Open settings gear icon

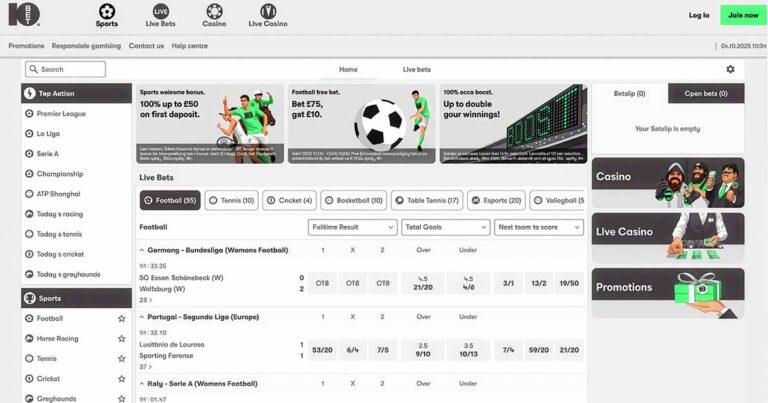730,69
